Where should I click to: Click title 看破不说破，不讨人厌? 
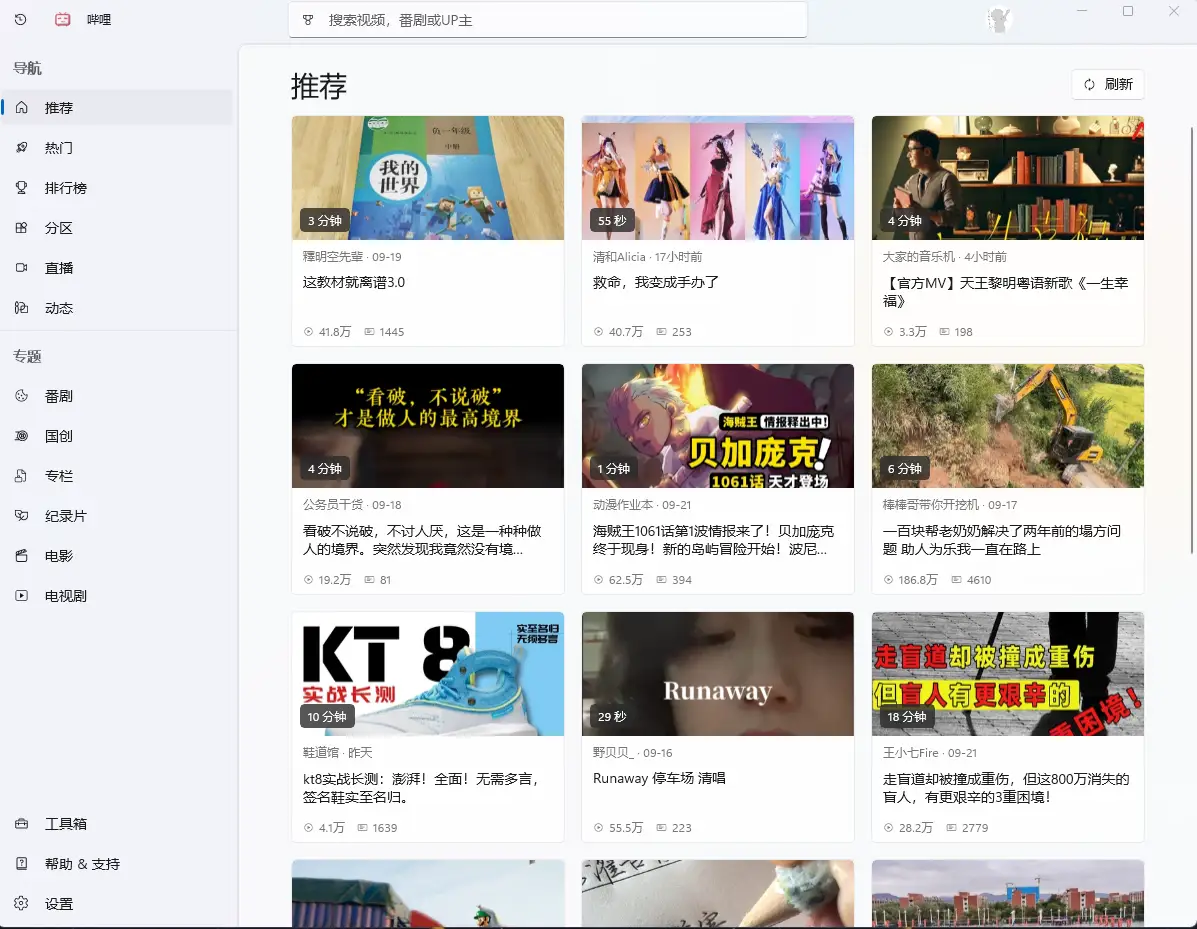click(x=422, y=540)
